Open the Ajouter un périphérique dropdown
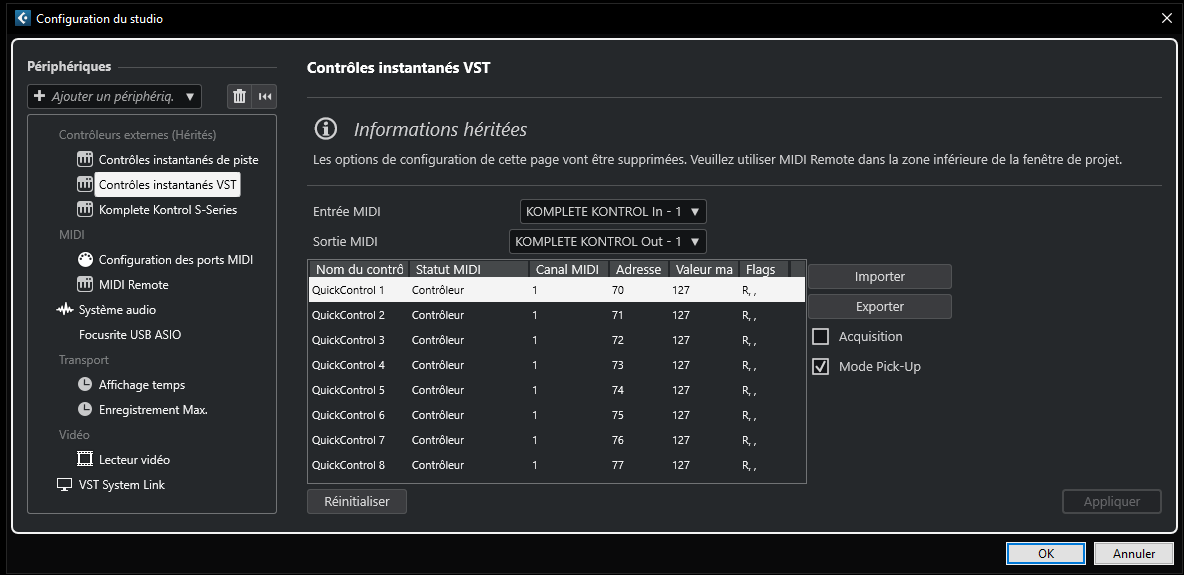Viewport: 1184px width, 575px height. tap(114, 96)
